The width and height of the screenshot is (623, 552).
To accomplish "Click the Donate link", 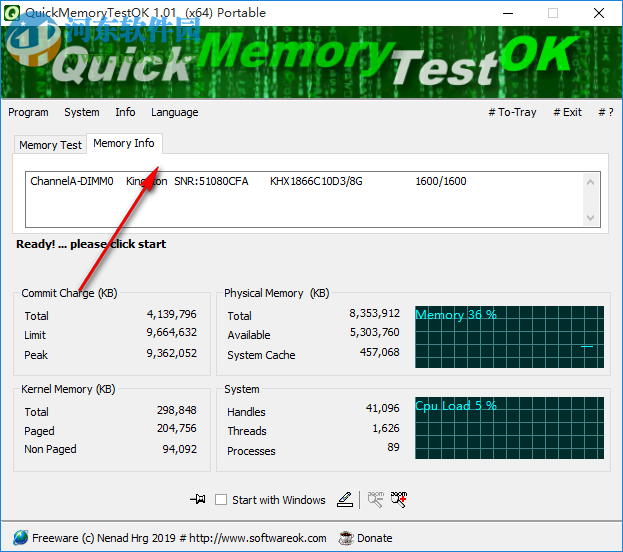I will 375,538.
